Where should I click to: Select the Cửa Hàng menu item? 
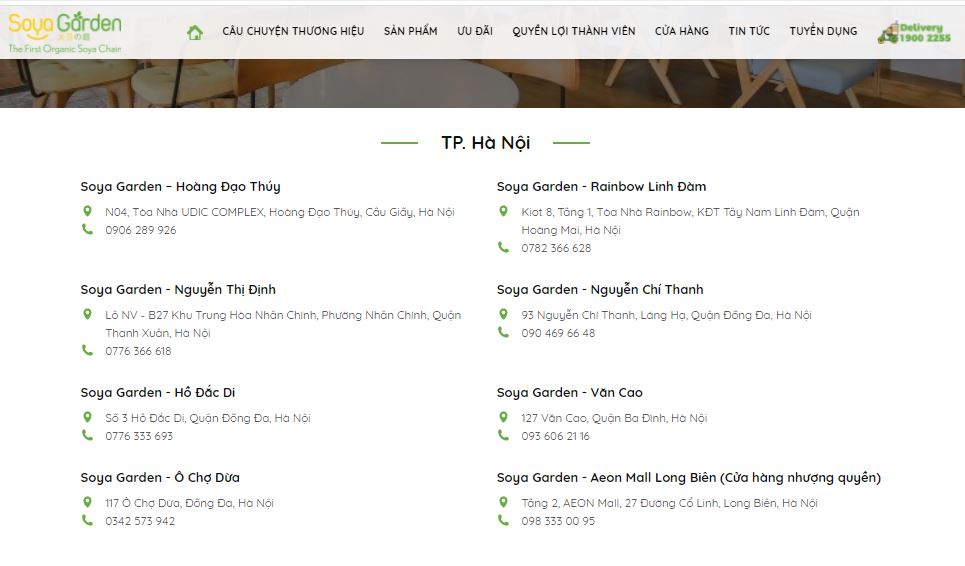click(x=681, y=31)
